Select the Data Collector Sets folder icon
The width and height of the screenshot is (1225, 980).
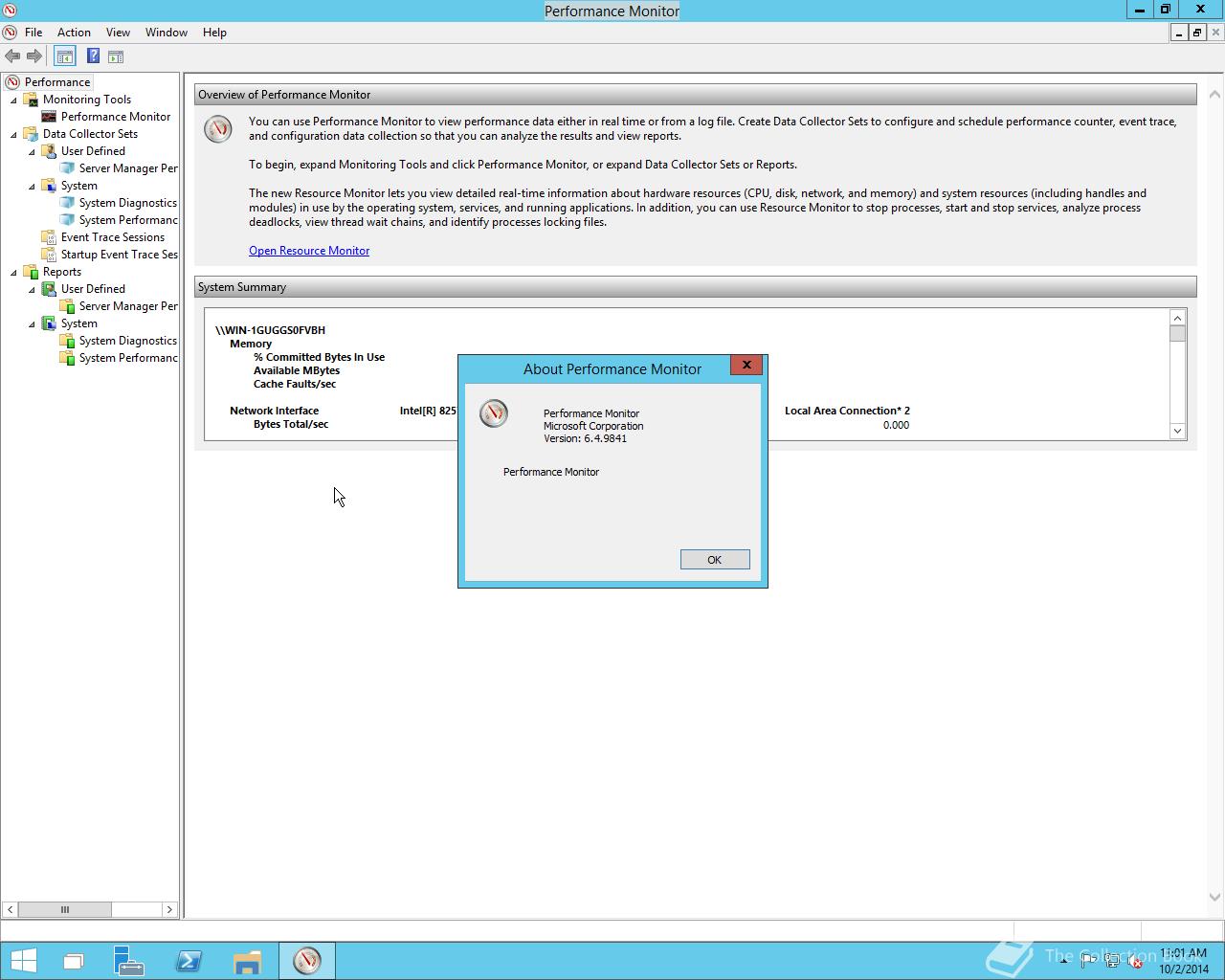tap(31, 134)
